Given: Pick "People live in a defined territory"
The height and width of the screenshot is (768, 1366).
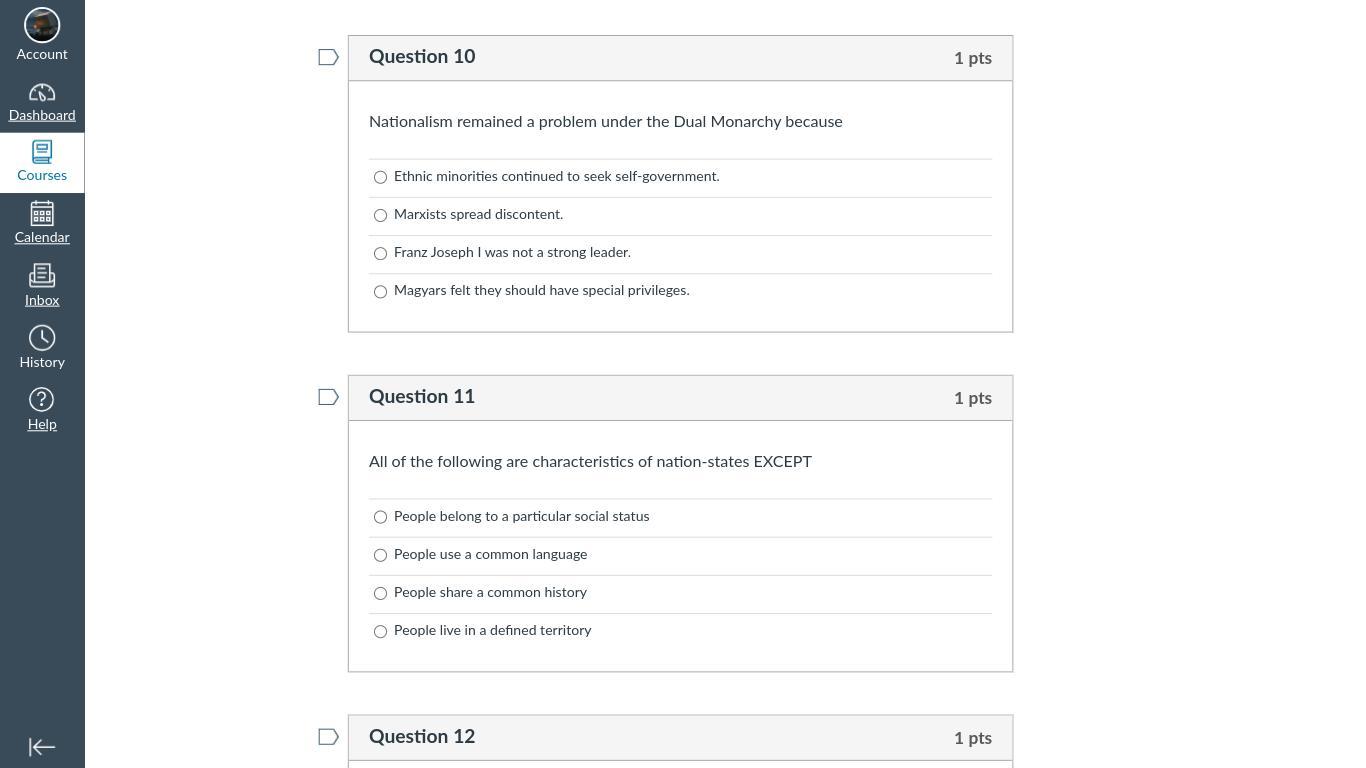Looking at the screenshot, I should point(380,632).
